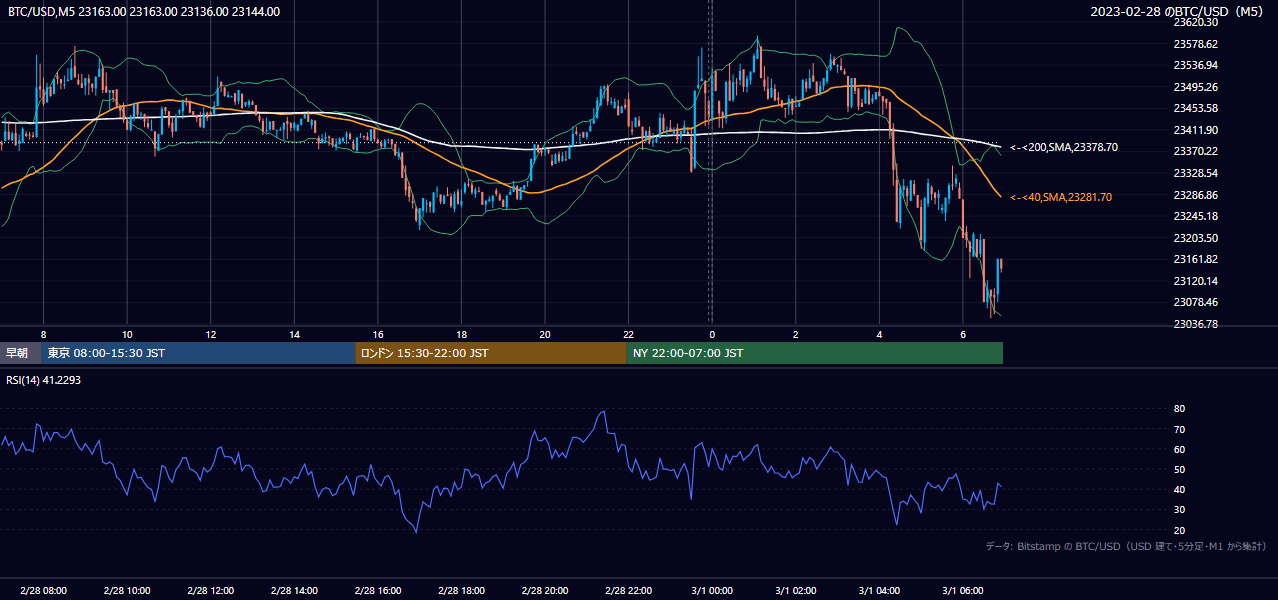Click price axis value 23411.90
Screen dimensions: 1278x600
click(1195, 130)
